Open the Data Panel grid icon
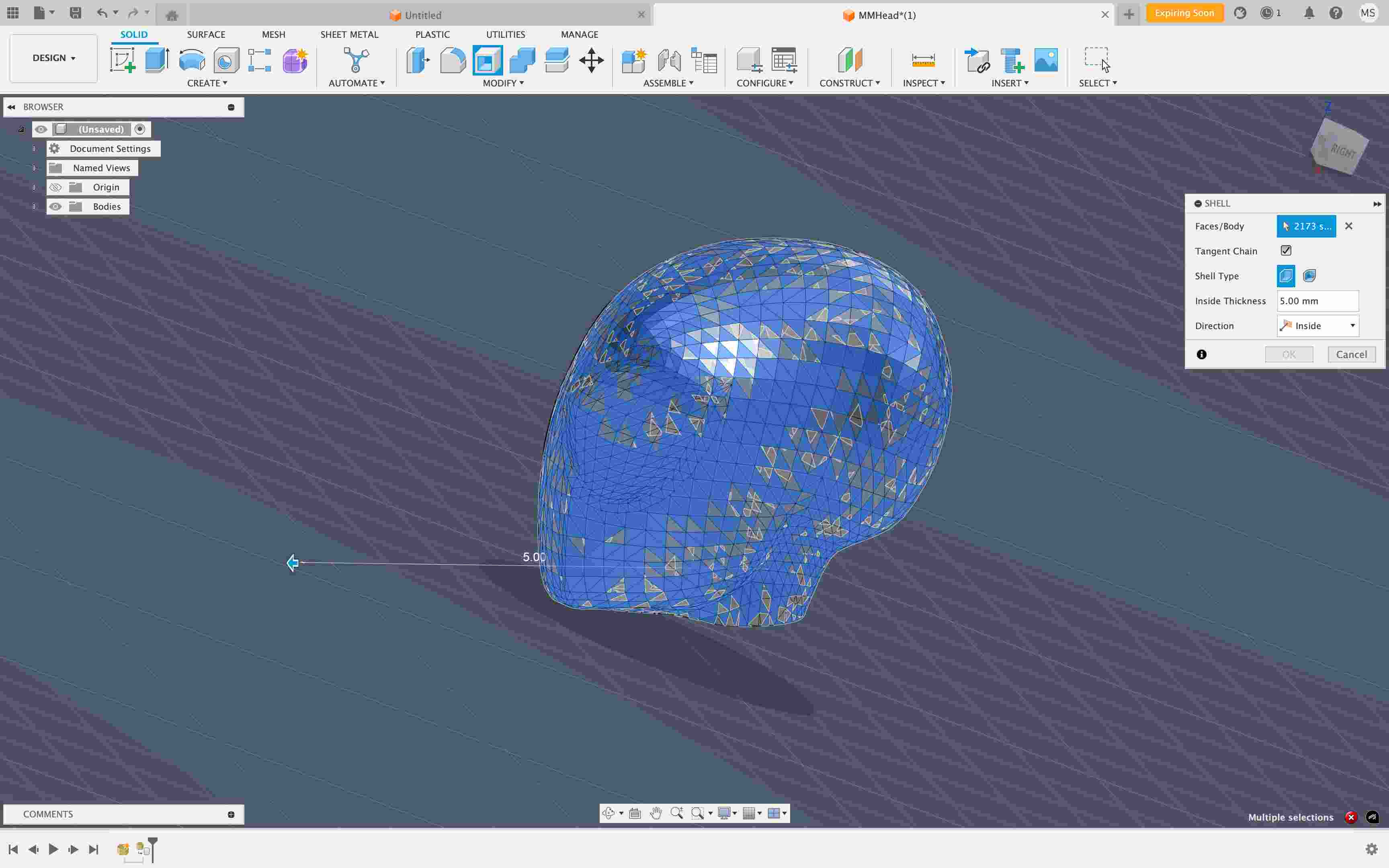The image size is (1389, 868). pos(12,12)
